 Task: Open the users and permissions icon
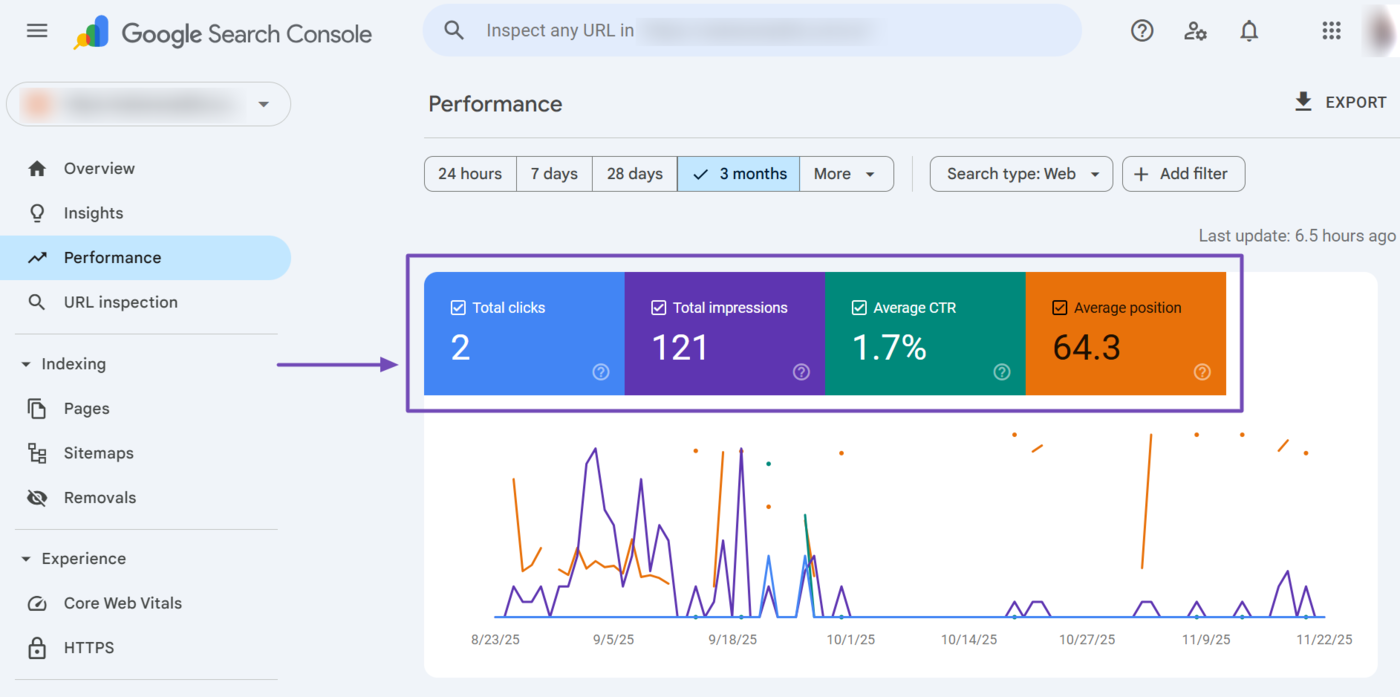[1195, 31]
